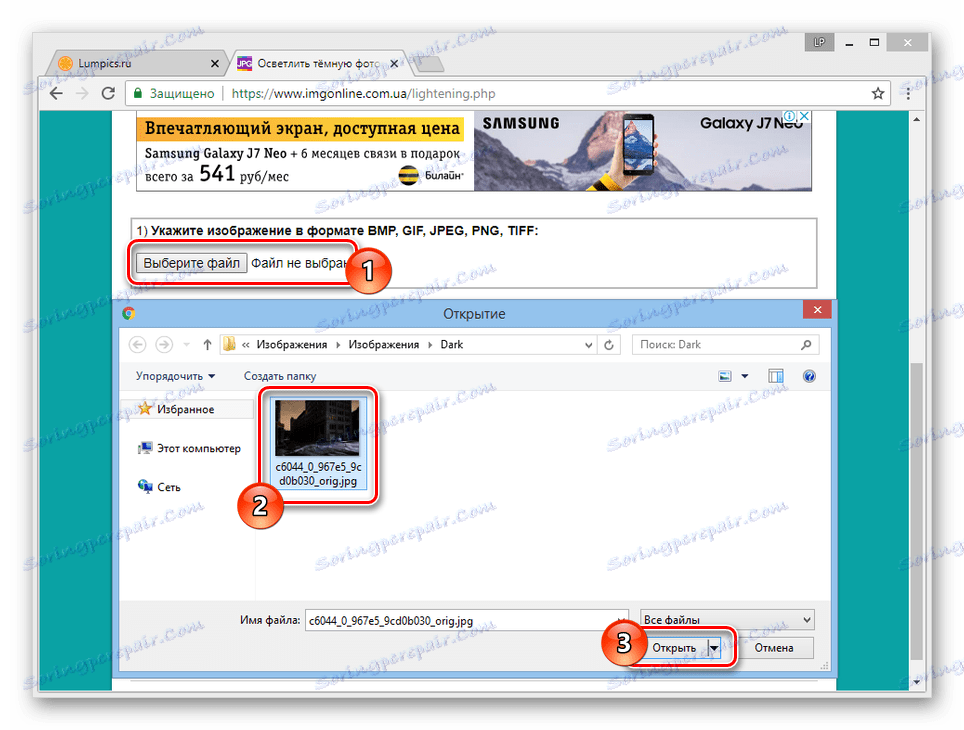Maximize the Chrome window

coord(874,43)
